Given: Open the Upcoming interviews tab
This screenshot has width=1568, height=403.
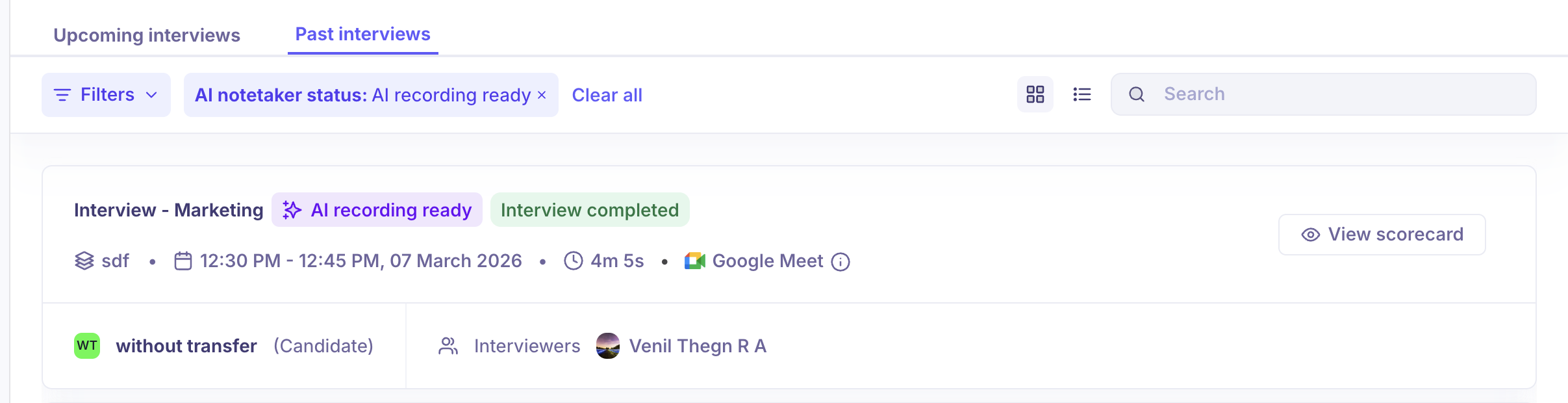Looking at the screenshot, I should 147,35.
